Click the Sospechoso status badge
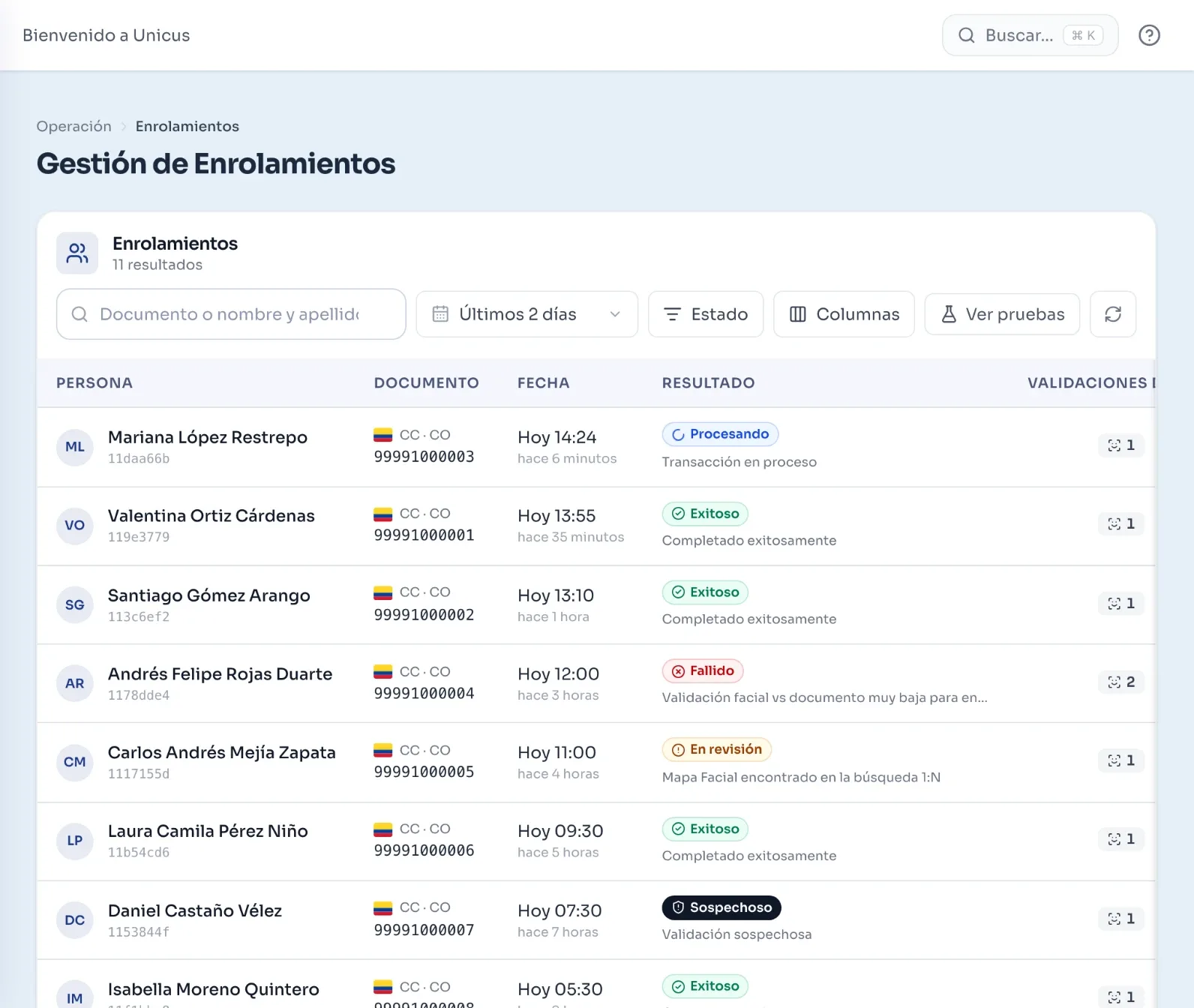 tap(721, 908)
